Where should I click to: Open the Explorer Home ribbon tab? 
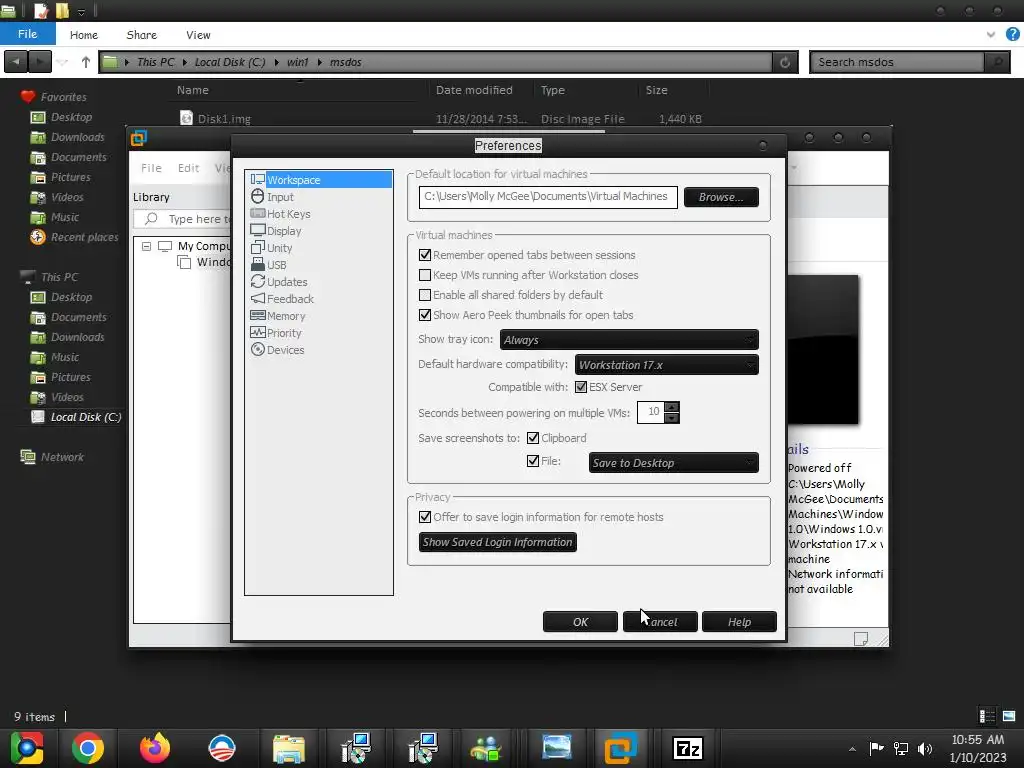(84, 35)
